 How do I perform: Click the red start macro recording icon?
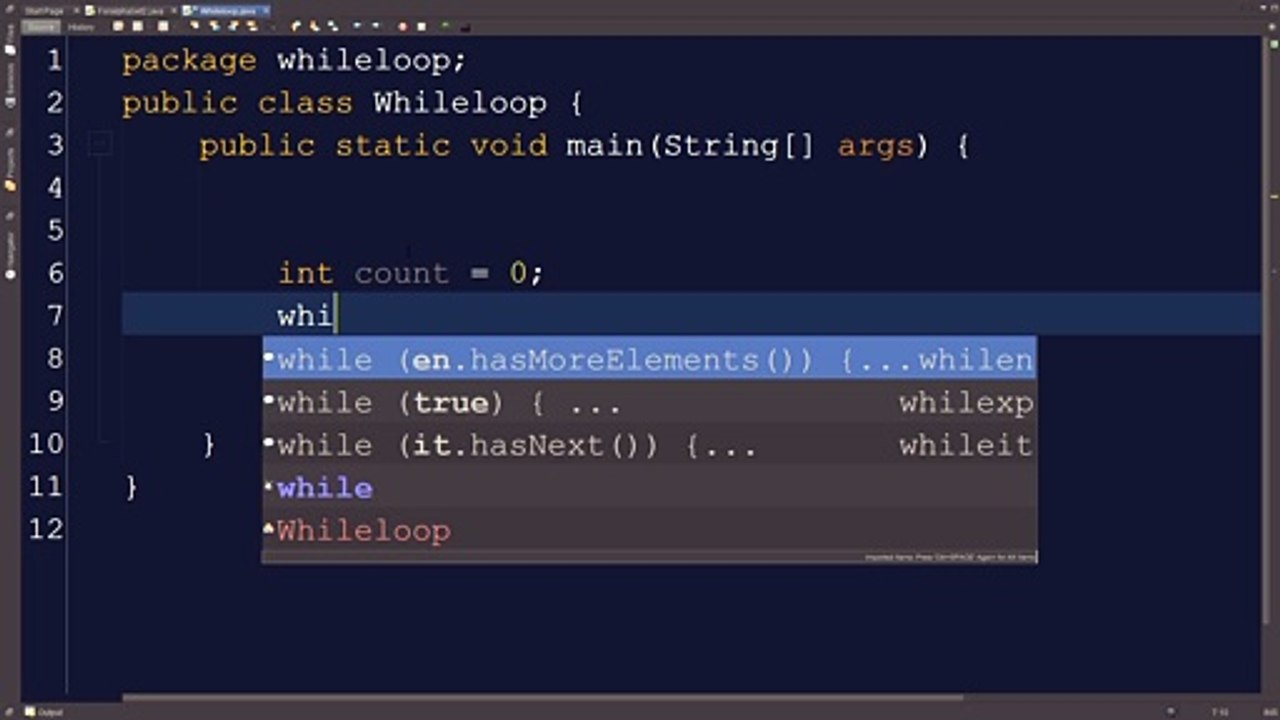(x=403, y=27)
